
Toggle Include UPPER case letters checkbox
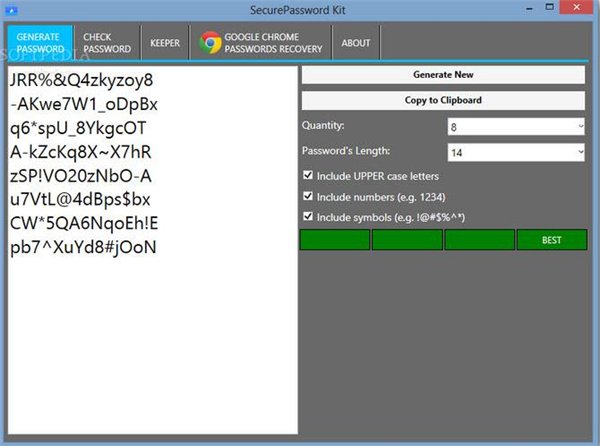(x=308, y=175)
